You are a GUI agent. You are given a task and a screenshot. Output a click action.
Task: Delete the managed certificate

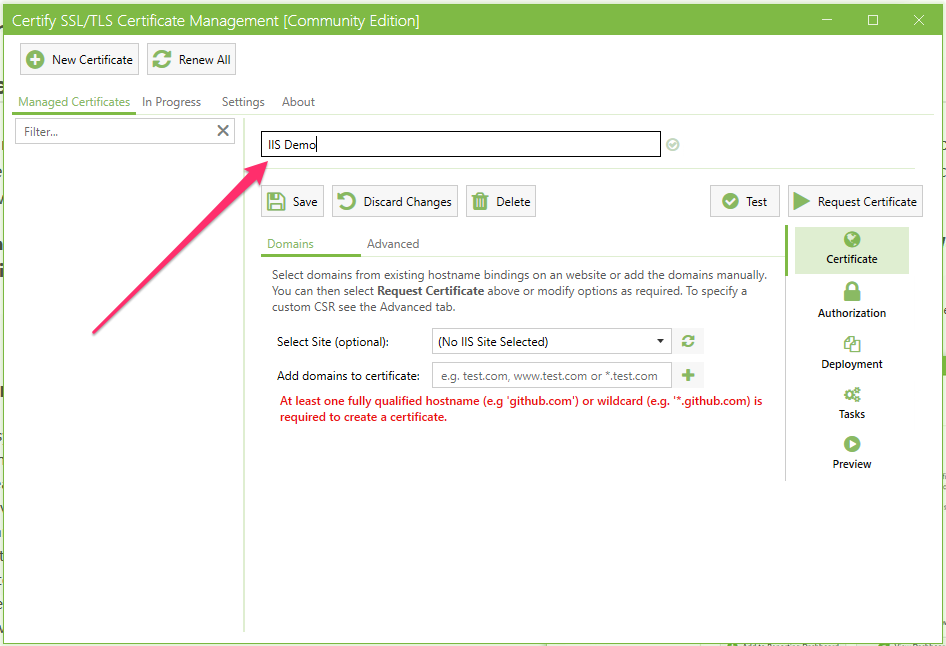coord(501,201)
